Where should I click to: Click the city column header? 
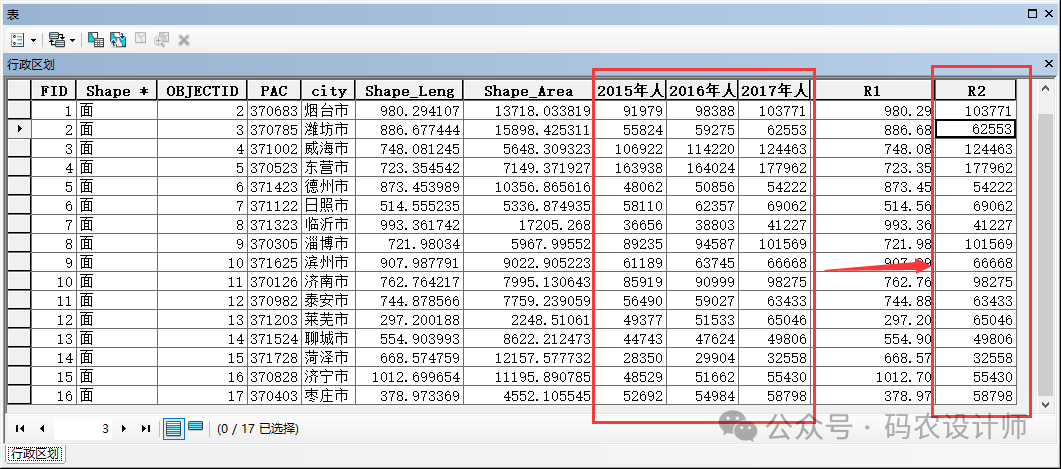[x=327, y=90]
